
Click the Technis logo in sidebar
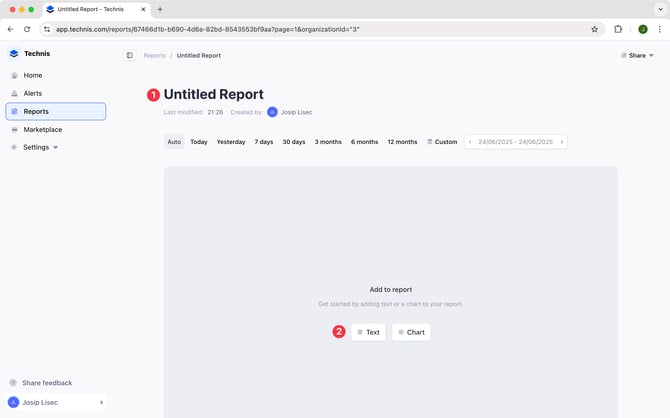14,54
